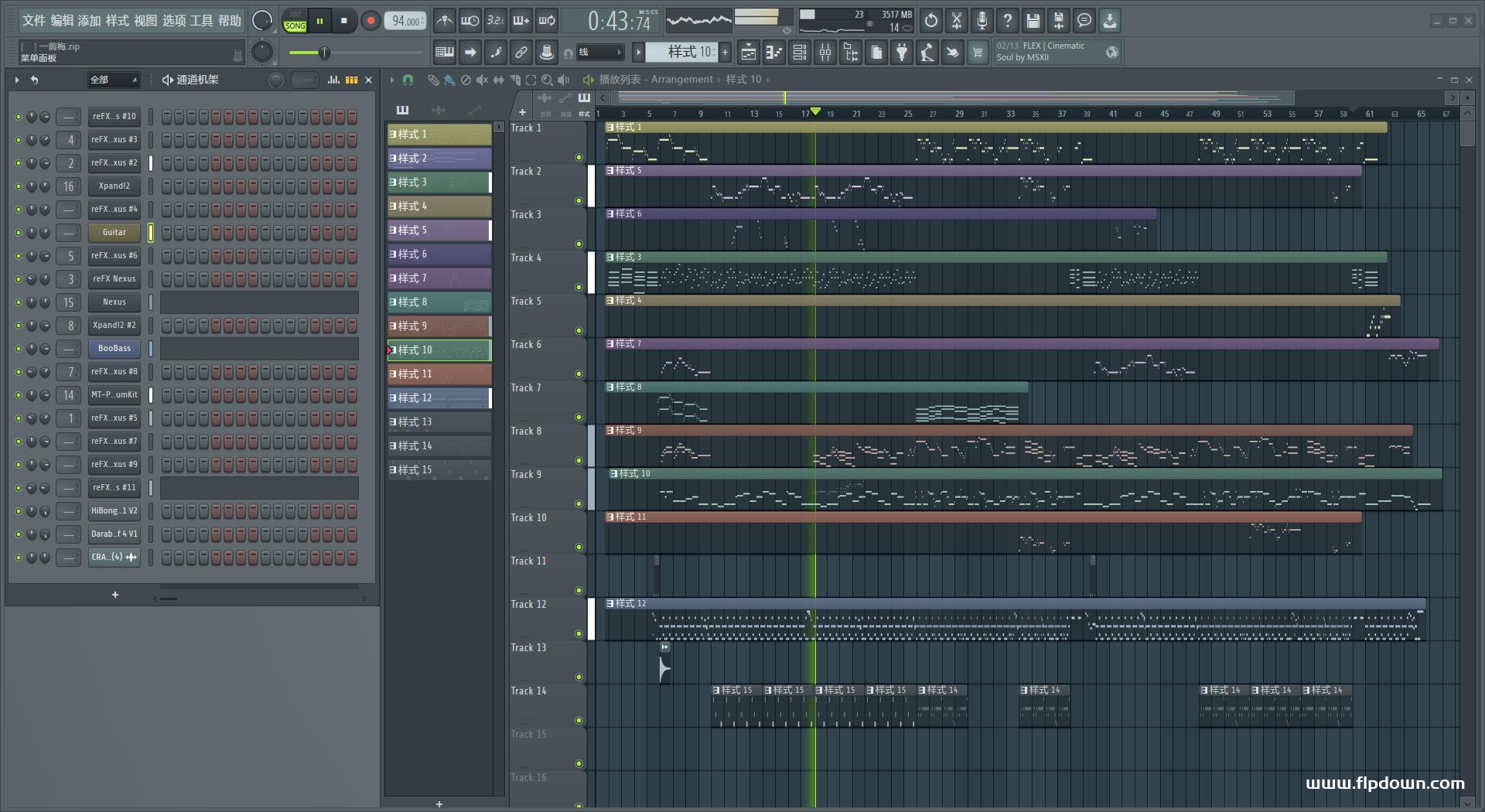Open the 文件 menu
1485x812 pixels.
coord(33,21)
